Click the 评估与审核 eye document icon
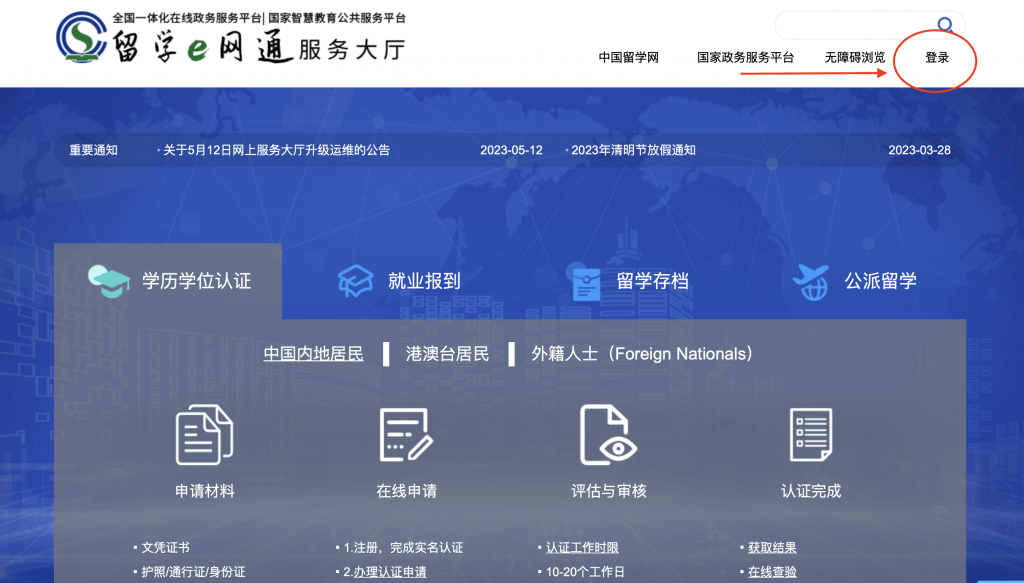 (609, 435)
